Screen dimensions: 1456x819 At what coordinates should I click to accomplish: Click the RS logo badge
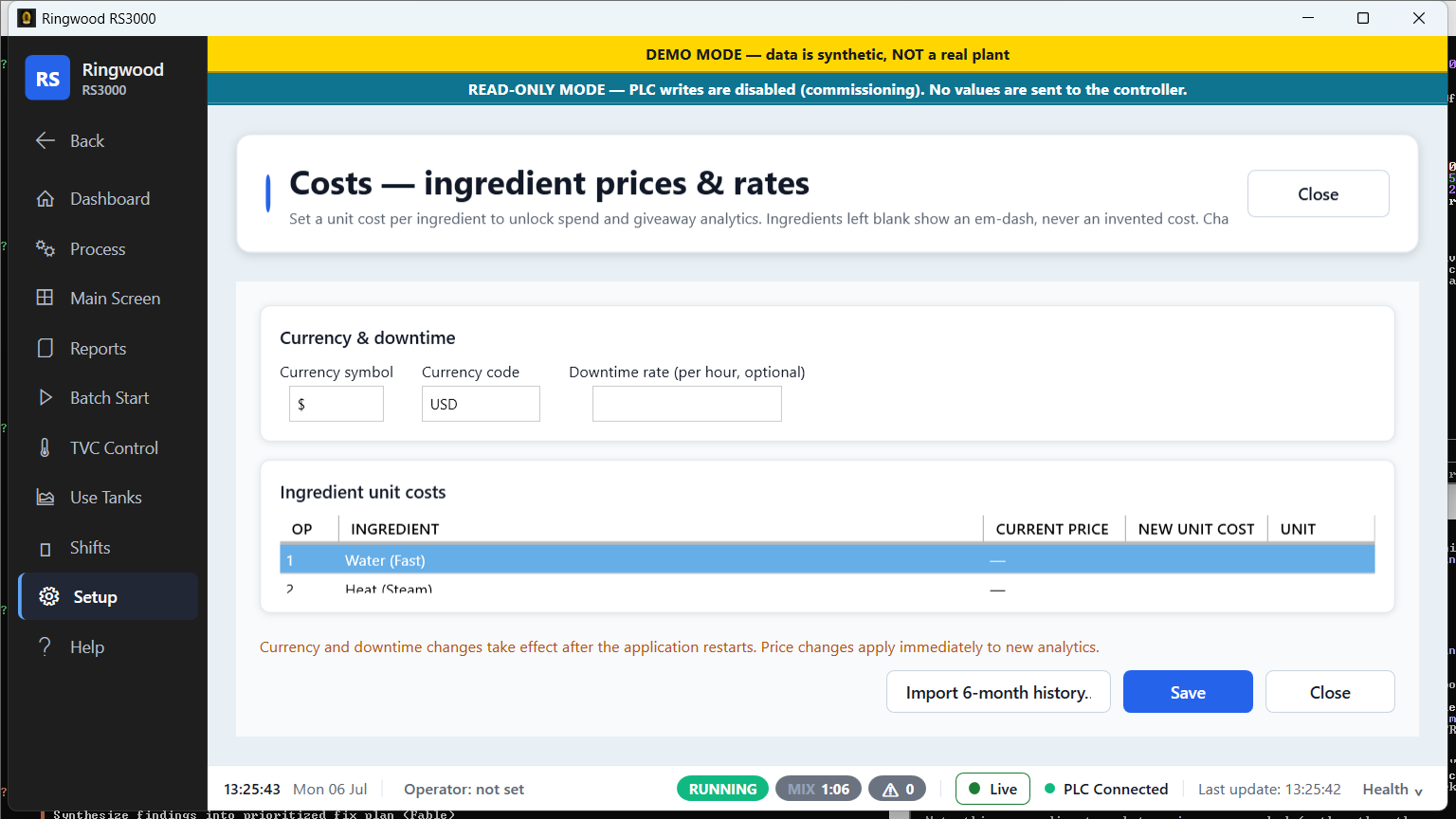click(47, 78)
